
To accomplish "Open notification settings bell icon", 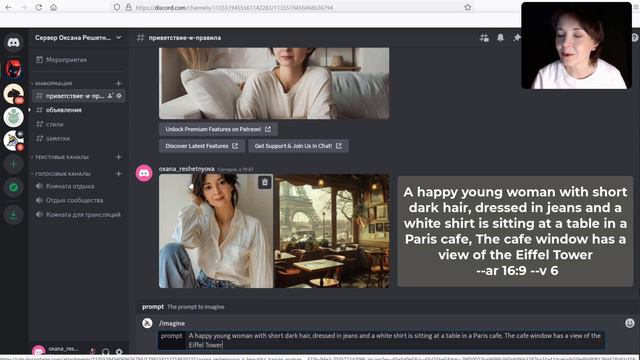I will click(x=500, y=38).
